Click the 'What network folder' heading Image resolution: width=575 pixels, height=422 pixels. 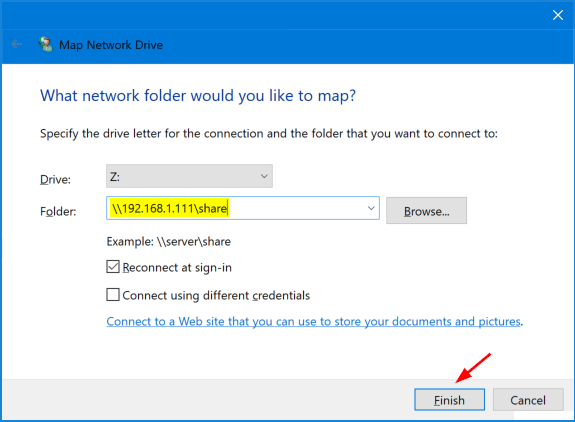198,96
